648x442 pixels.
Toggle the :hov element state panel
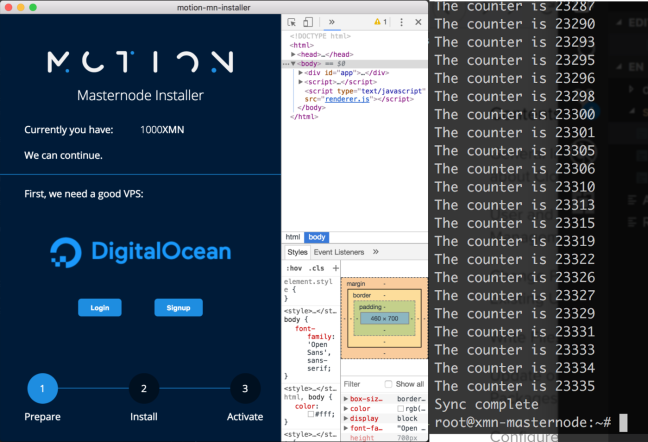(x=294, y=268)
